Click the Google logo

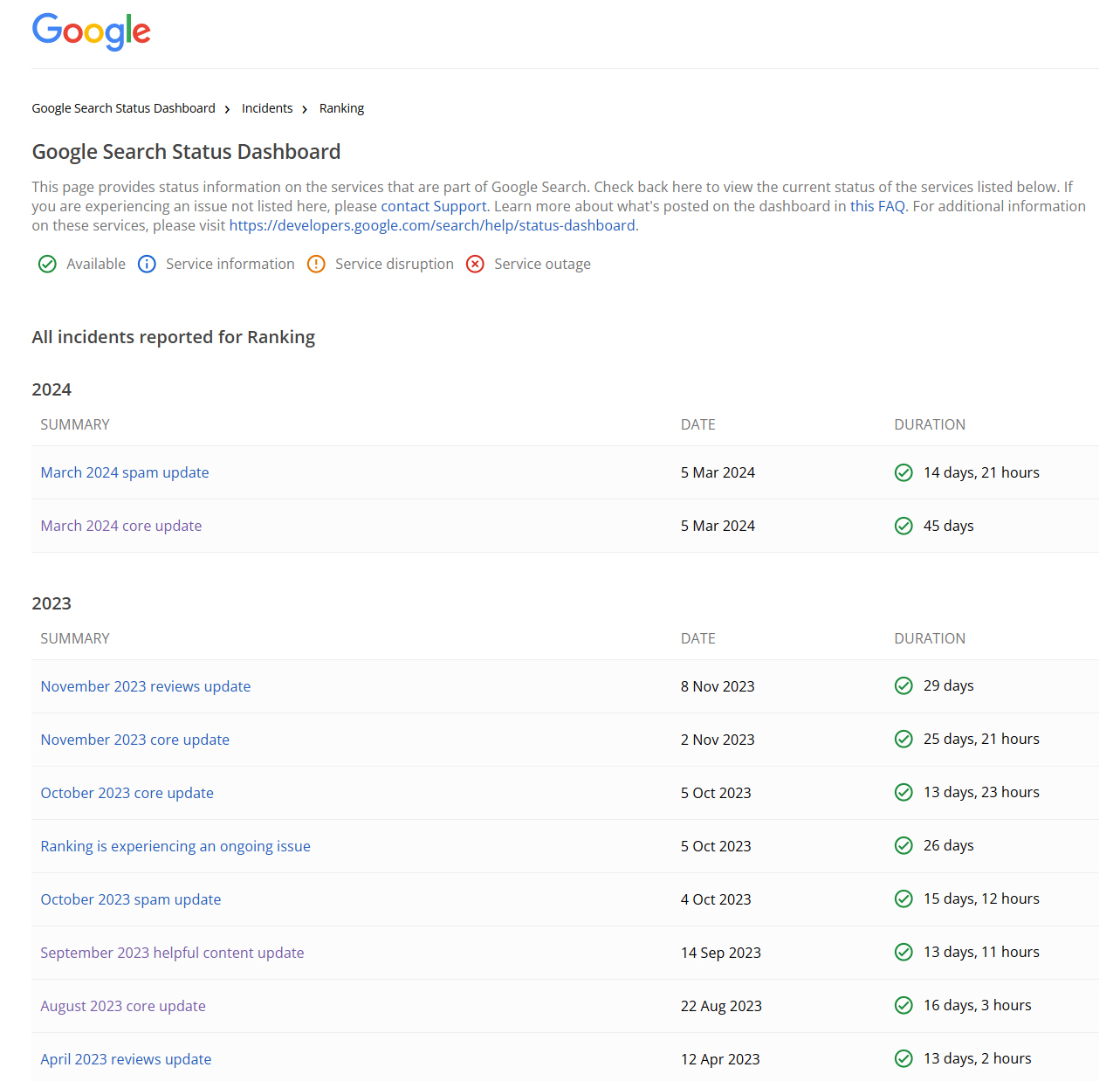(92, 32)
